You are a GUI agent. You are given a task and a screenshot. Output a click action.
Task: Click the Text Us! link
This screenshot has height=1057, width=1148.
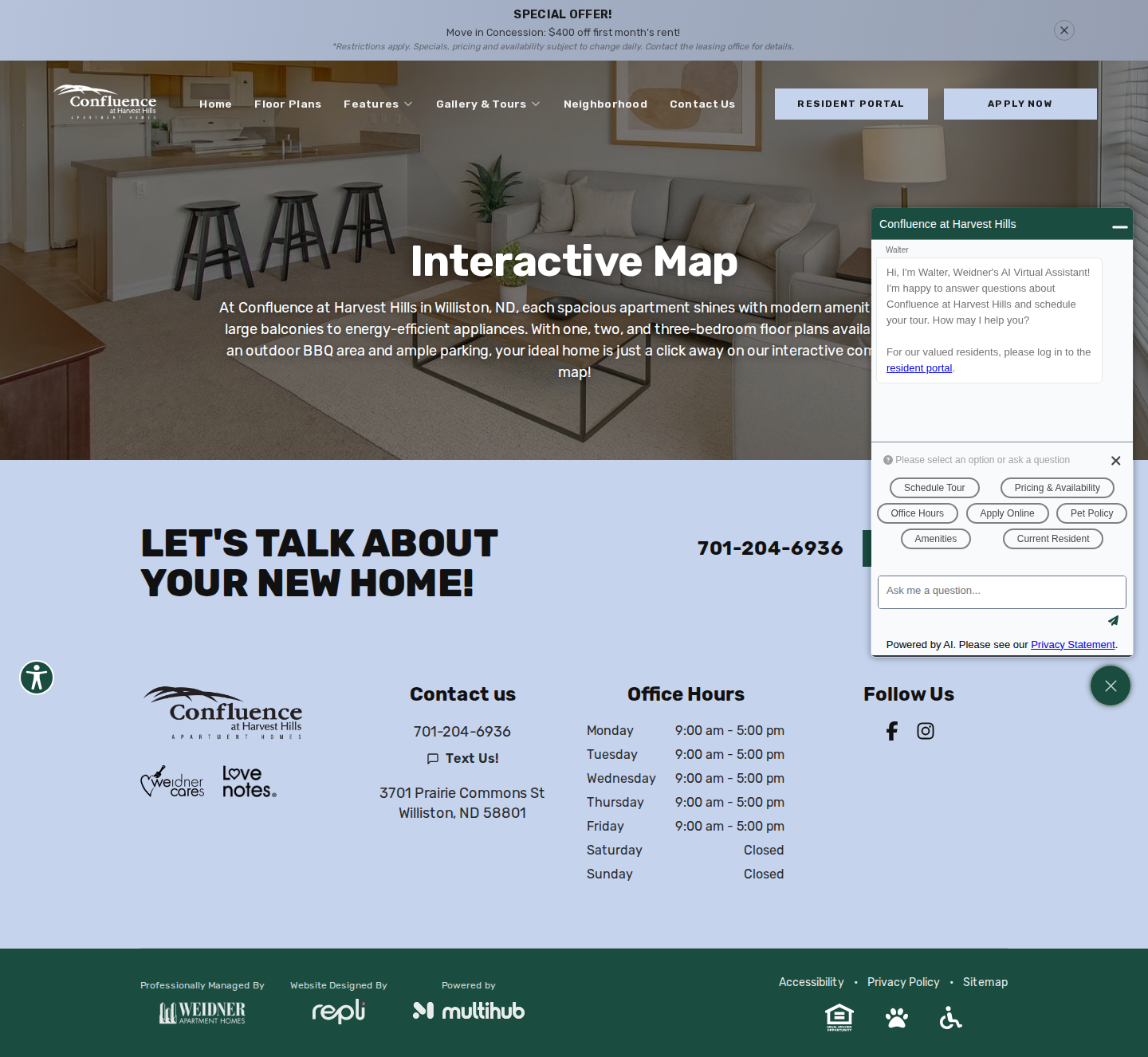point(462,758)
